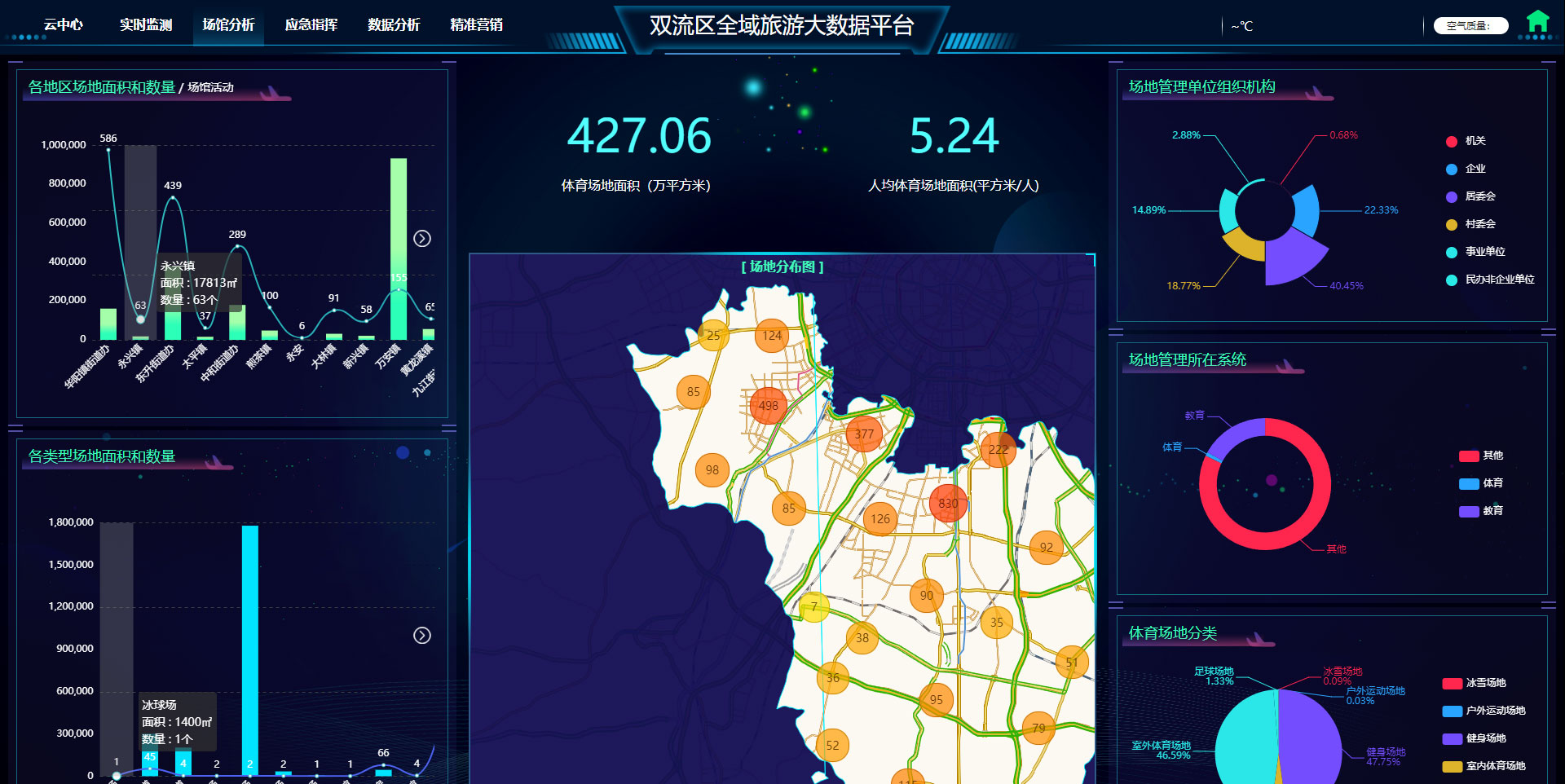Switch to the 数据分析 tab
Image resolution: width=1565 pixels, height=784 pixels.
pos(394,24)
